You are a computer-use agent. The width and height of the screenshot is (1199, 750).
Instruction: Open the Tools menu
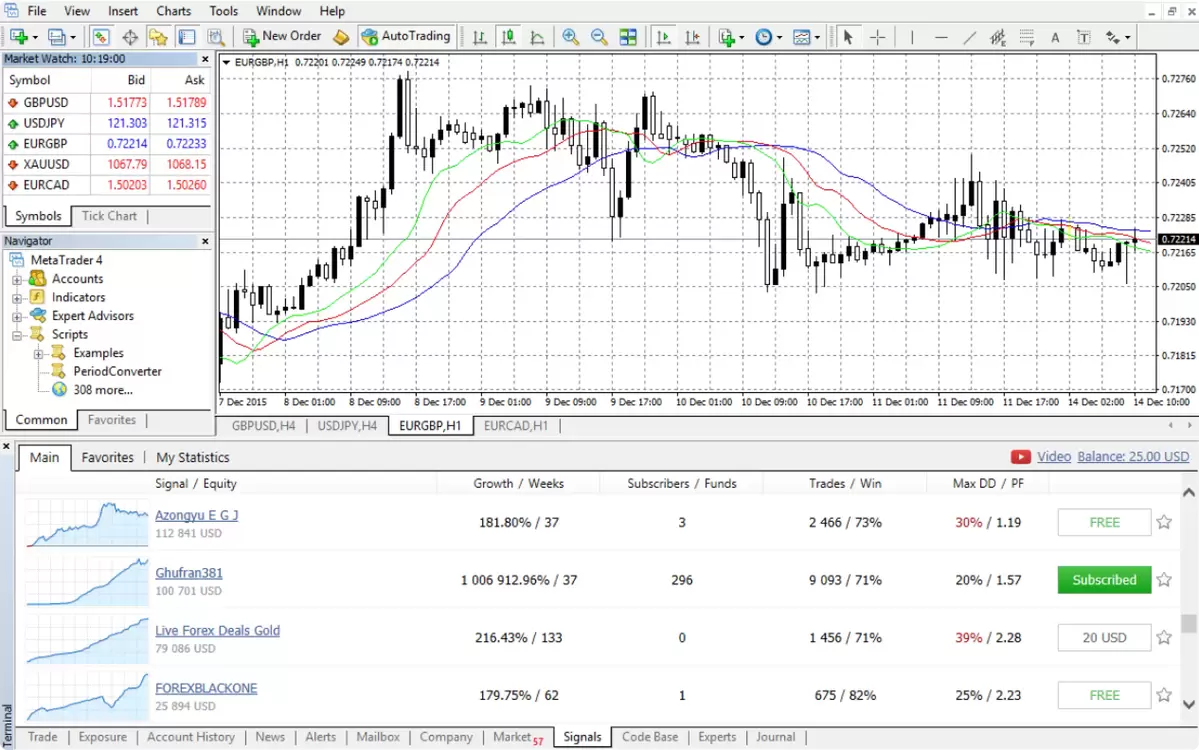[223, 11]
